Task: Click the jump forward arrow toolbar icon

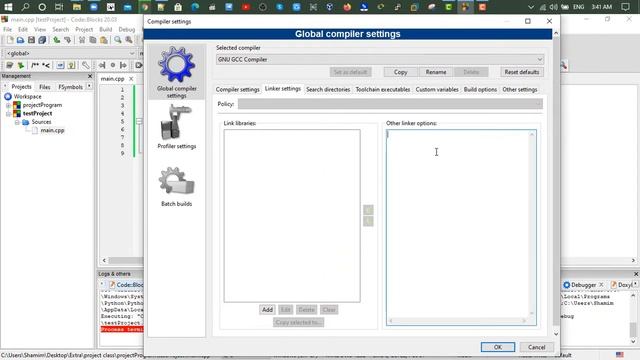Action: coord(123,65)
